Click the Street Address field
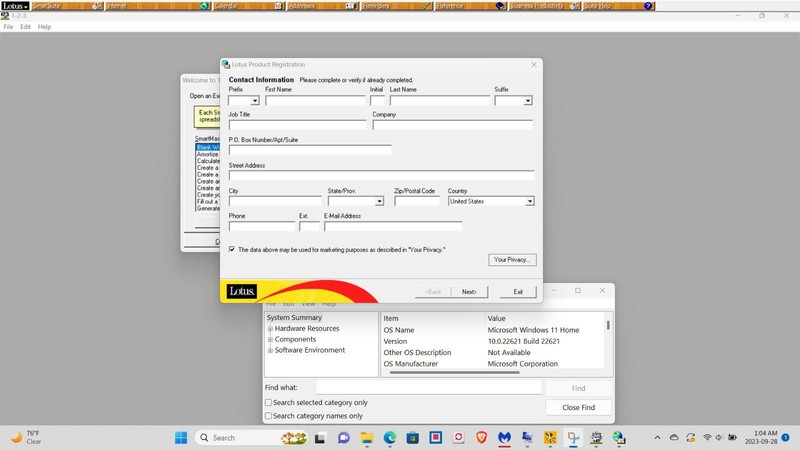The height and width of the screenshot is (450, 800). (x=381, y=176)
